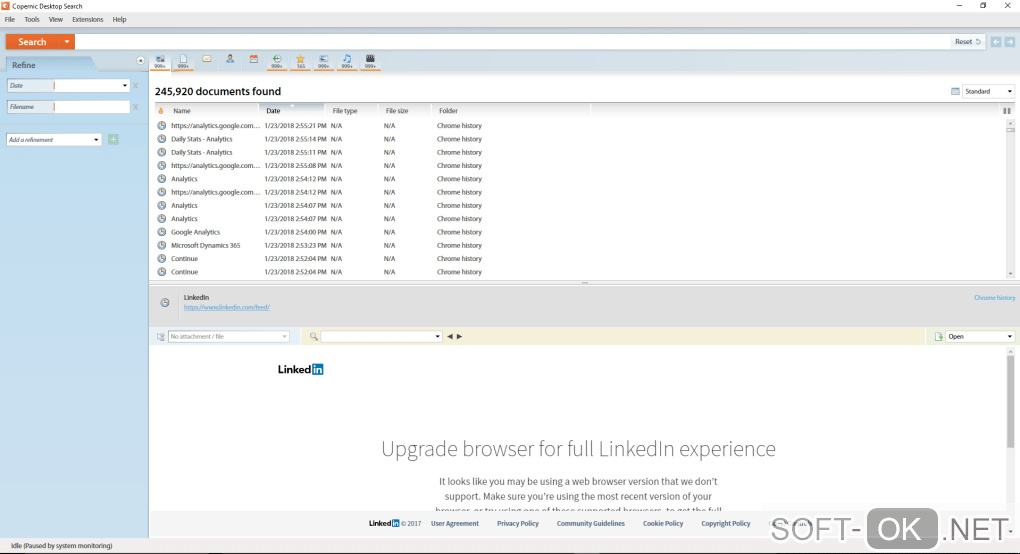The width and height of the screenshot is (1020, 554).
Task: Sort results by File type column
Action: click(351, 111)
